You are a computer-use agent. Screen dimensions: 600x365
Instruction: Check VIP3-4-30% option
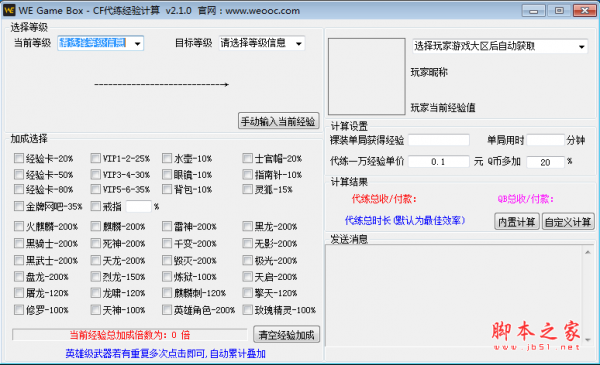[x=96, y=174]
